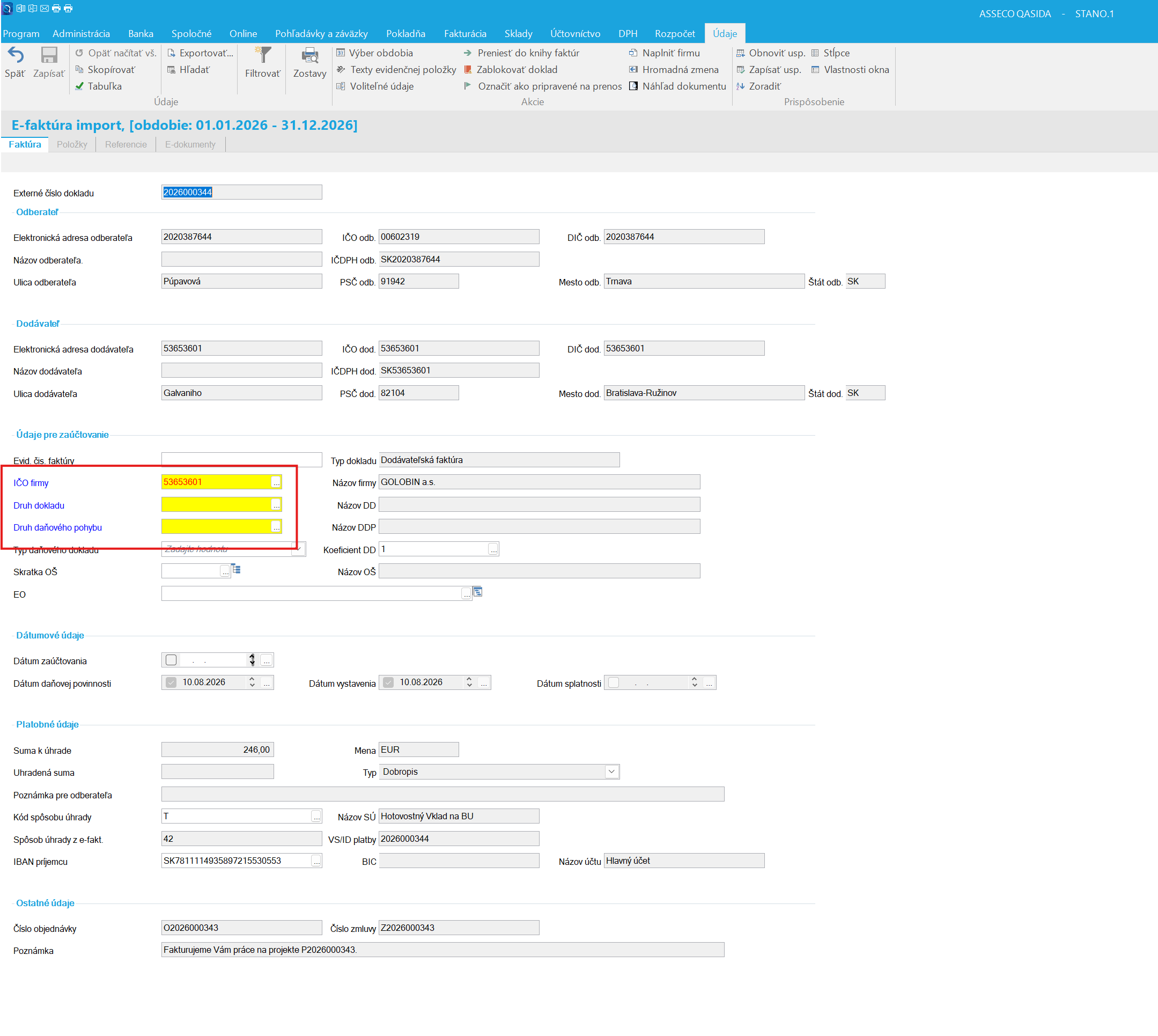Open the Pokladňa menu
The image size is (1158, 1036).
405,34
